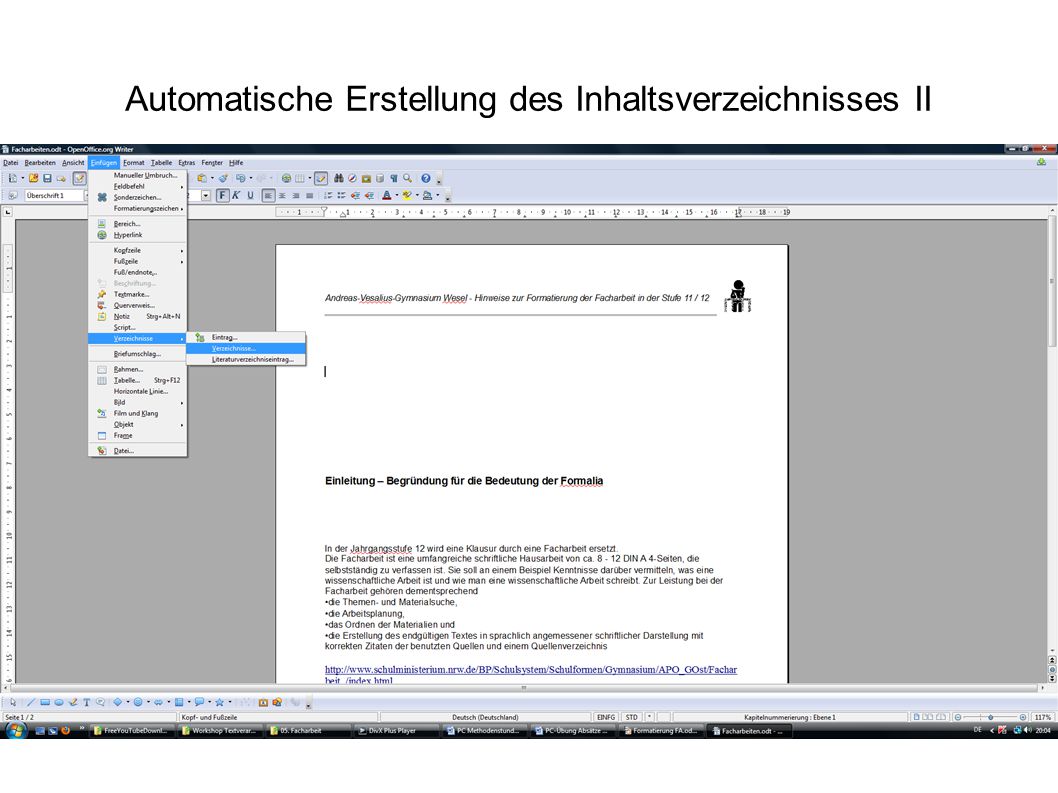This screenshot has width=1058, height=793.
Task: Click the Decrease Indent icon
Action: click(355, 196)
